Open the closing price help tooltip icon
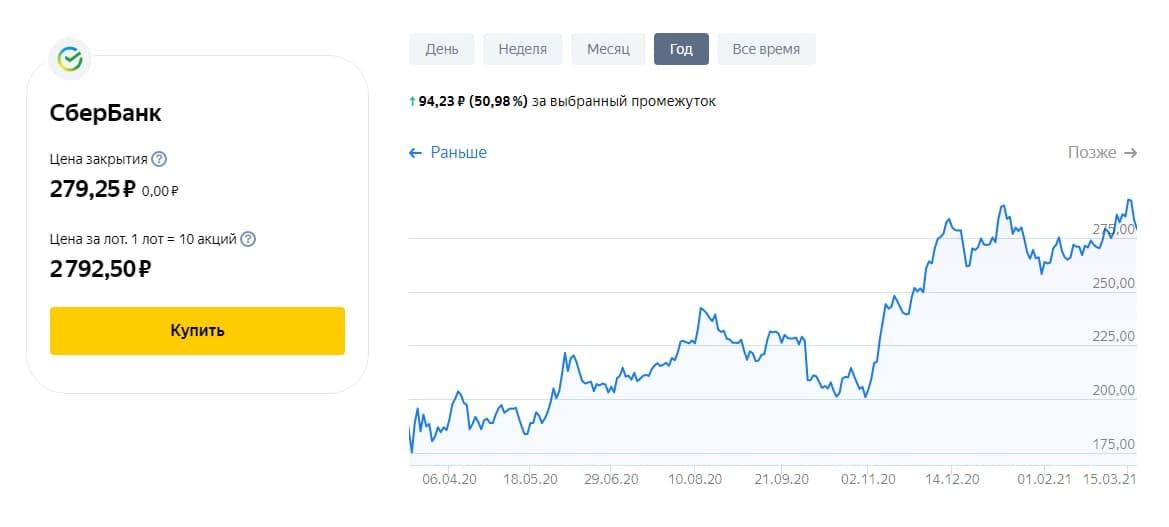1169x527 pixels. pos(159,159)
